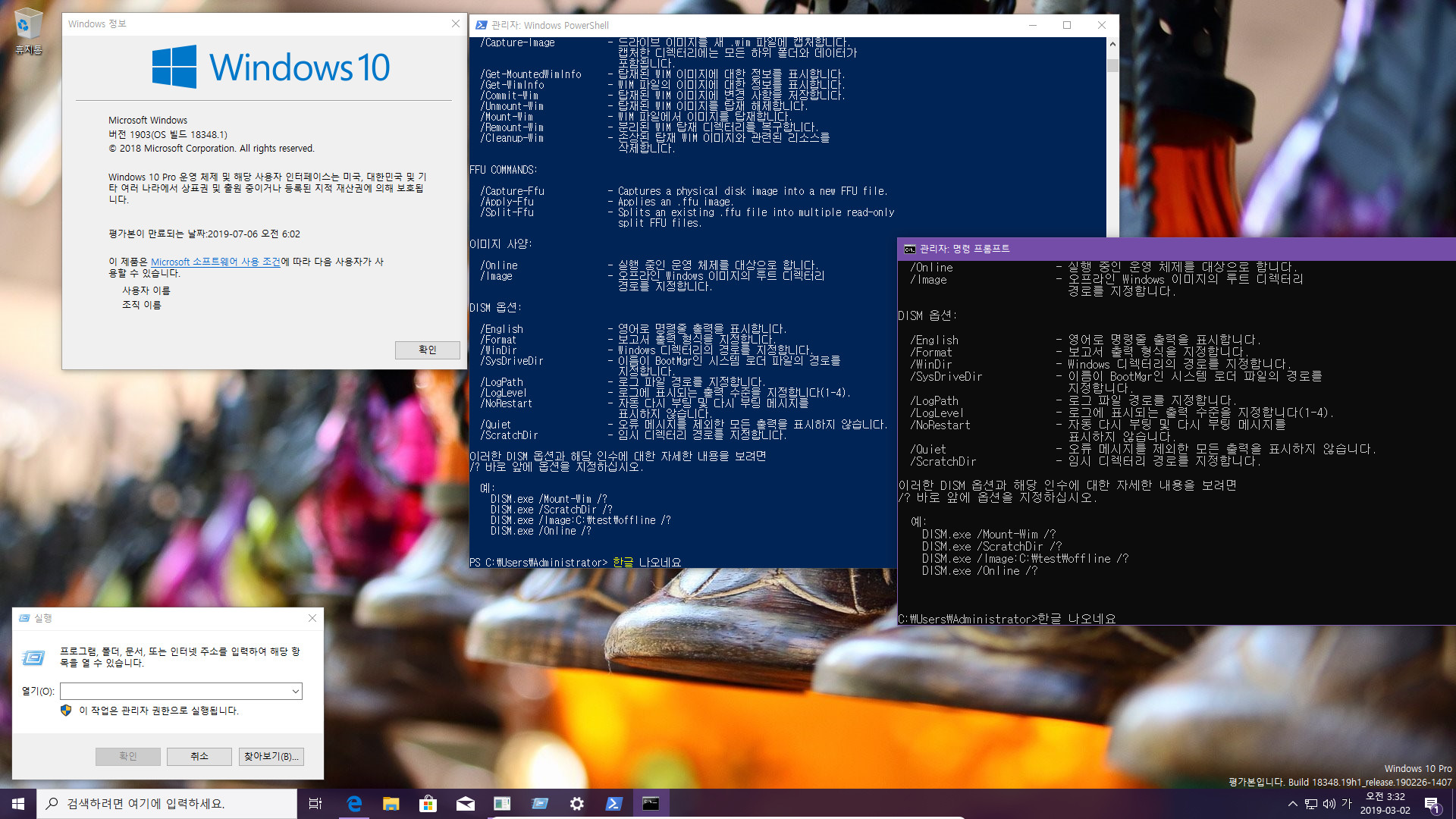Toggle the Korean IME input indicator
The width and height of the screenshot is (1456, 819).
1347,803
